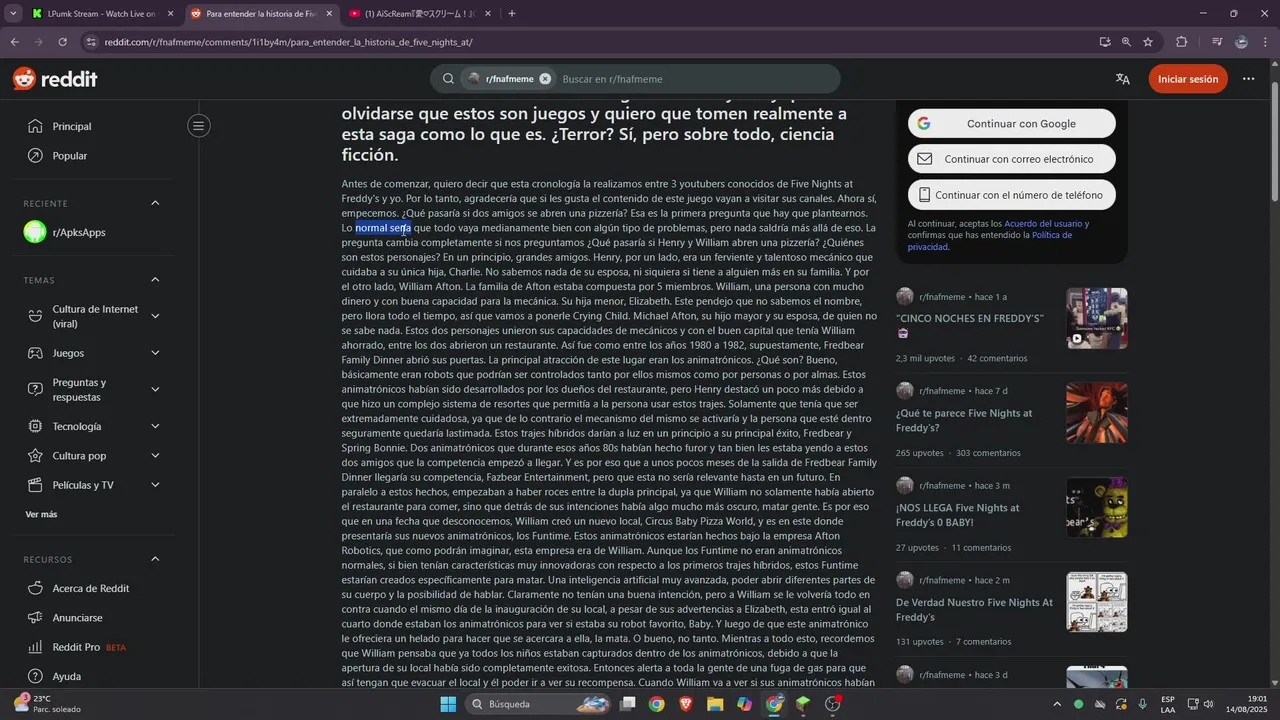The height and width of the screenshot is (720, 1280).
Task: Open the CINCO NOCHES post video thumbnail
Action: 1096,318
